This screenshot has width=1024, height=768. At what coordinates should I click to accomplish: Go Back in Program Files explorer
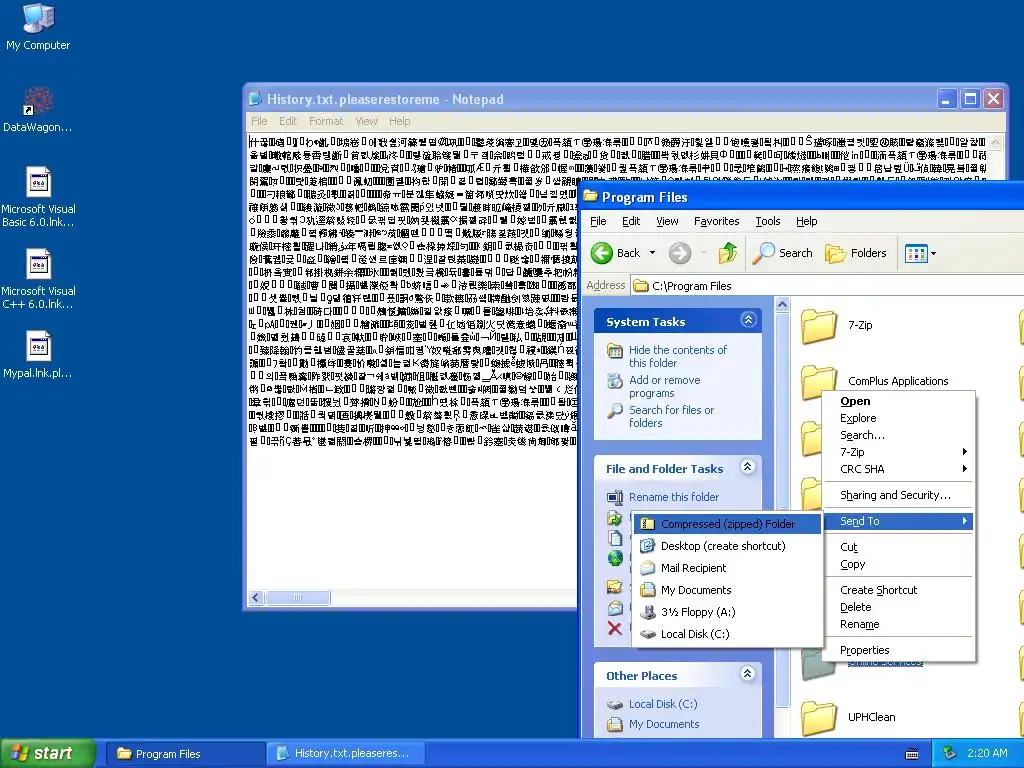click(x=615, y=253)
